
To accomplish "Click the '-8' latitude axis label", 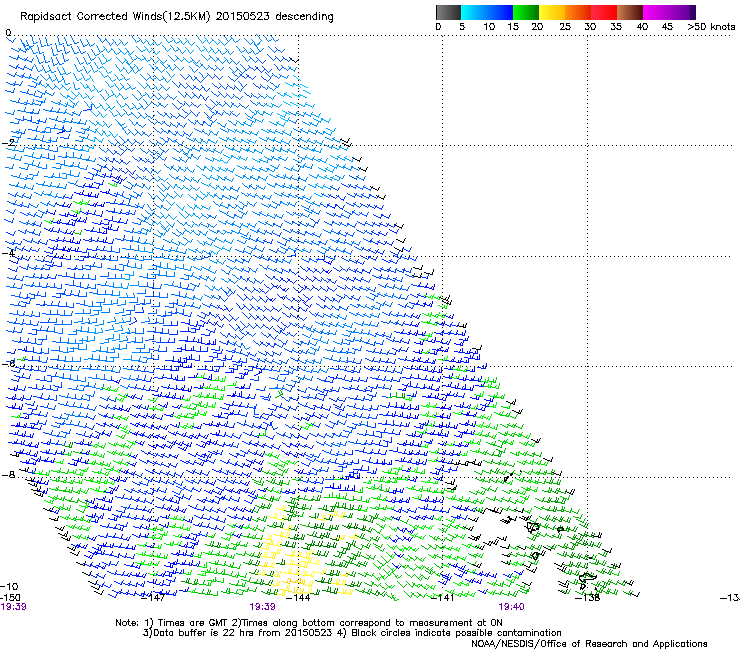I will pyautogui.click(x=8, y=474).
